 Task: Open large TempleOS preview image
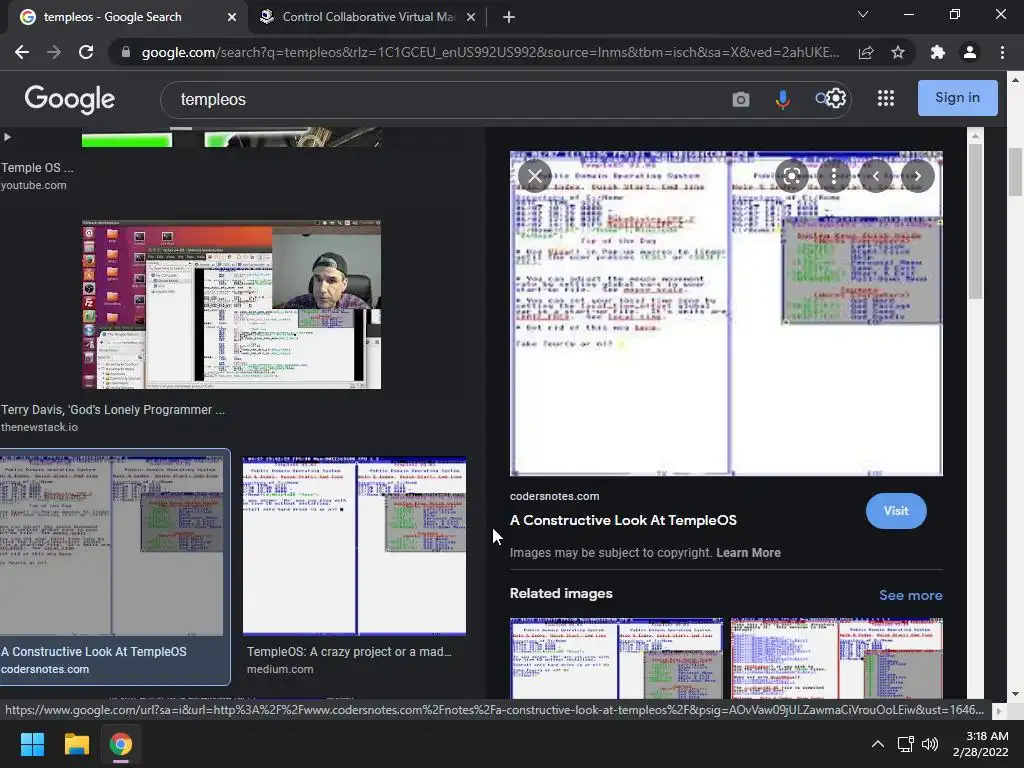(x=726, y=313)
